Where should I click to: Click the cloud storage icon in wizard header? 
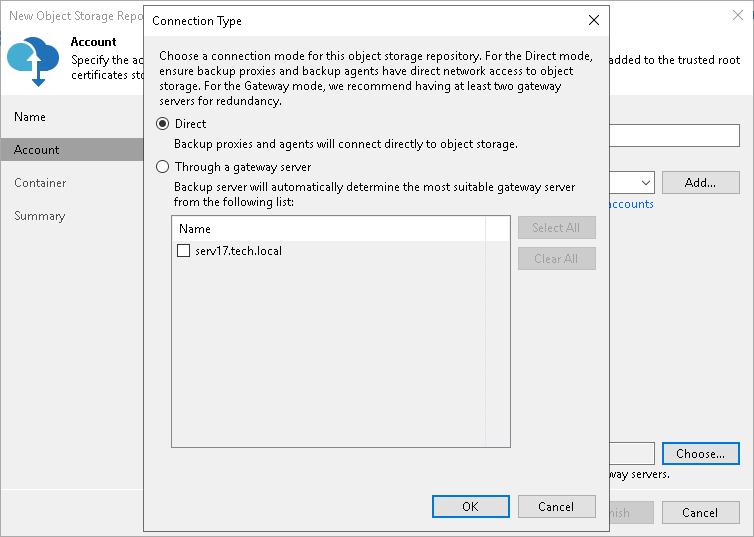[33, 61]
